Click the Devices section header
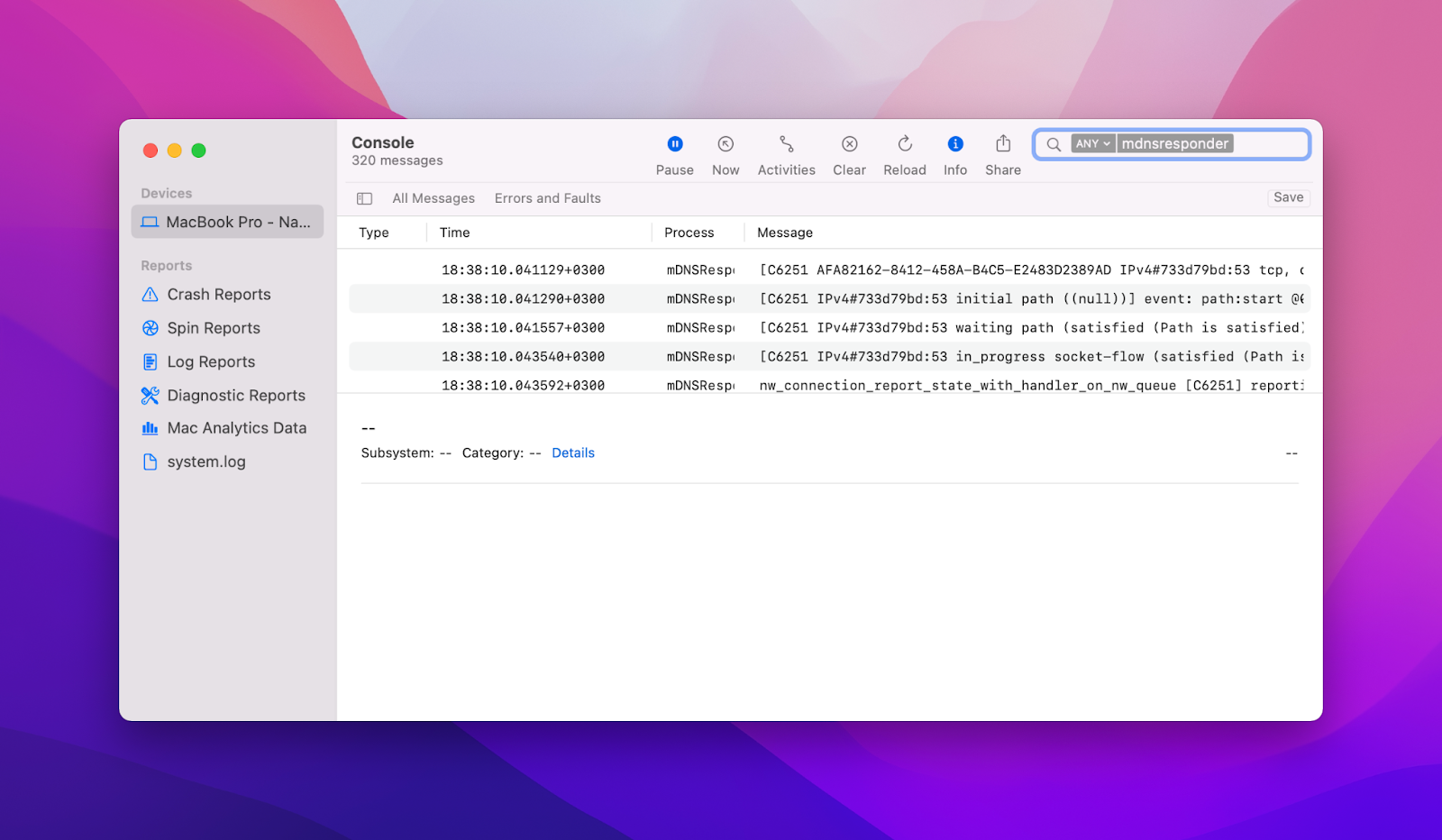Viewport: 1442px width, 840px height. pos(166,194)
